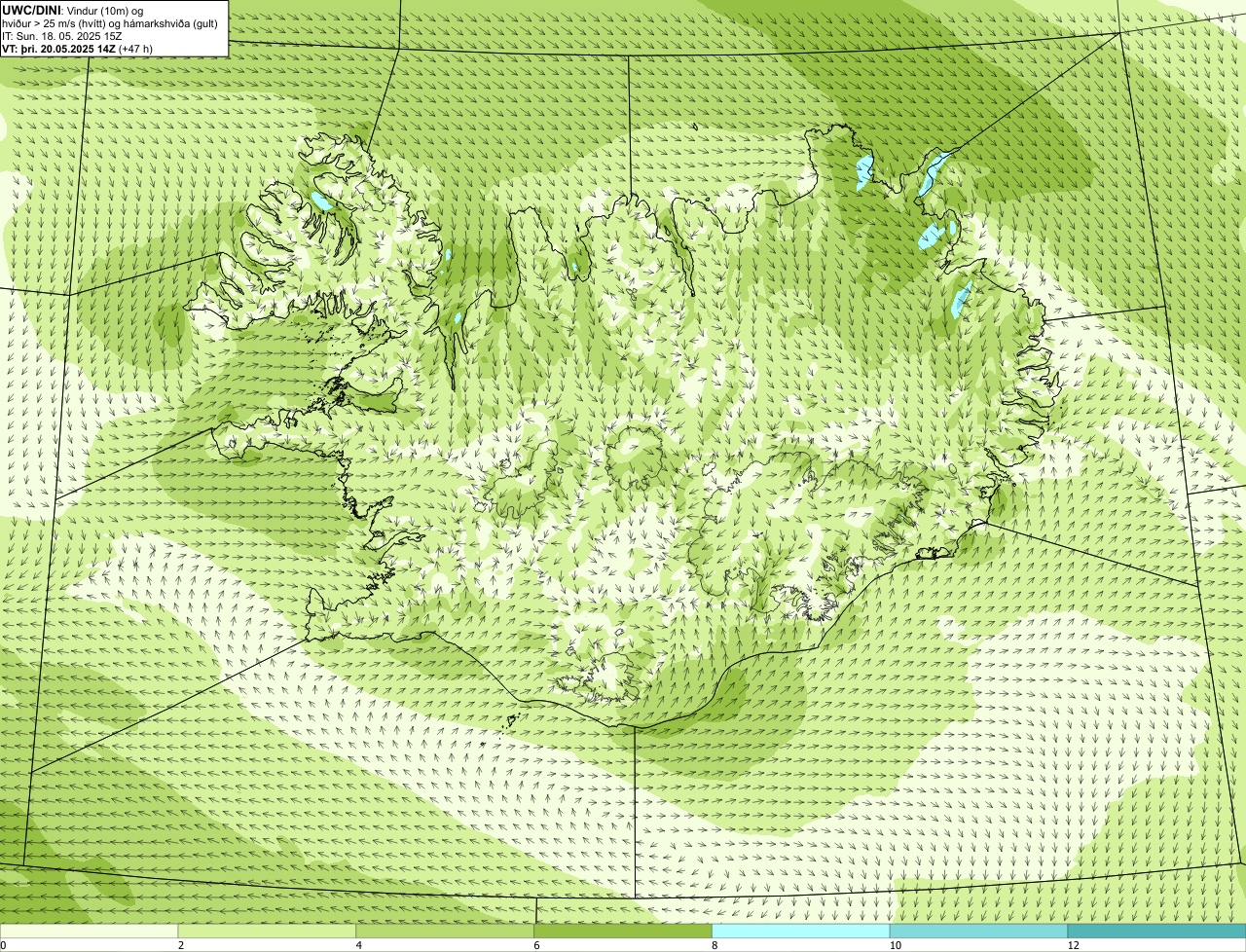Click the teal legend segment above 12
Viewport: 1246px width, 952px height.
(x=1156, y=931)
